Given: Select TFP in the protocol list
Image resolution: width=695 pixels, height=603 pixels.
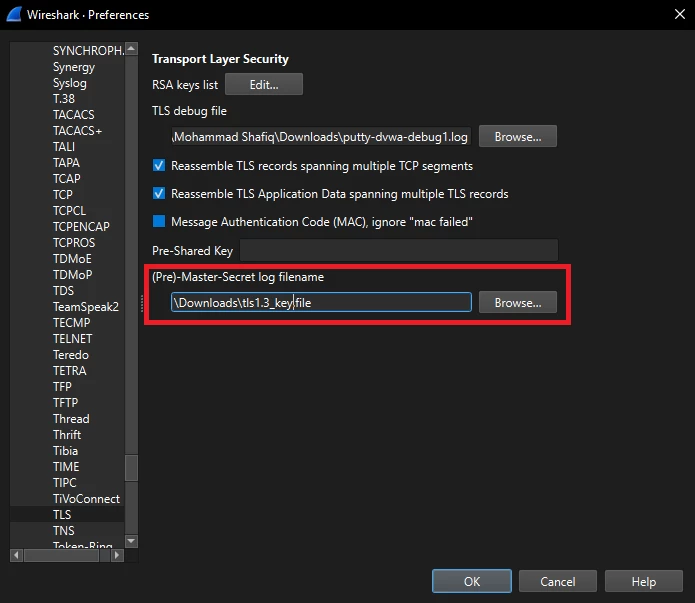Looking at the screenshot, I should 62,387.
